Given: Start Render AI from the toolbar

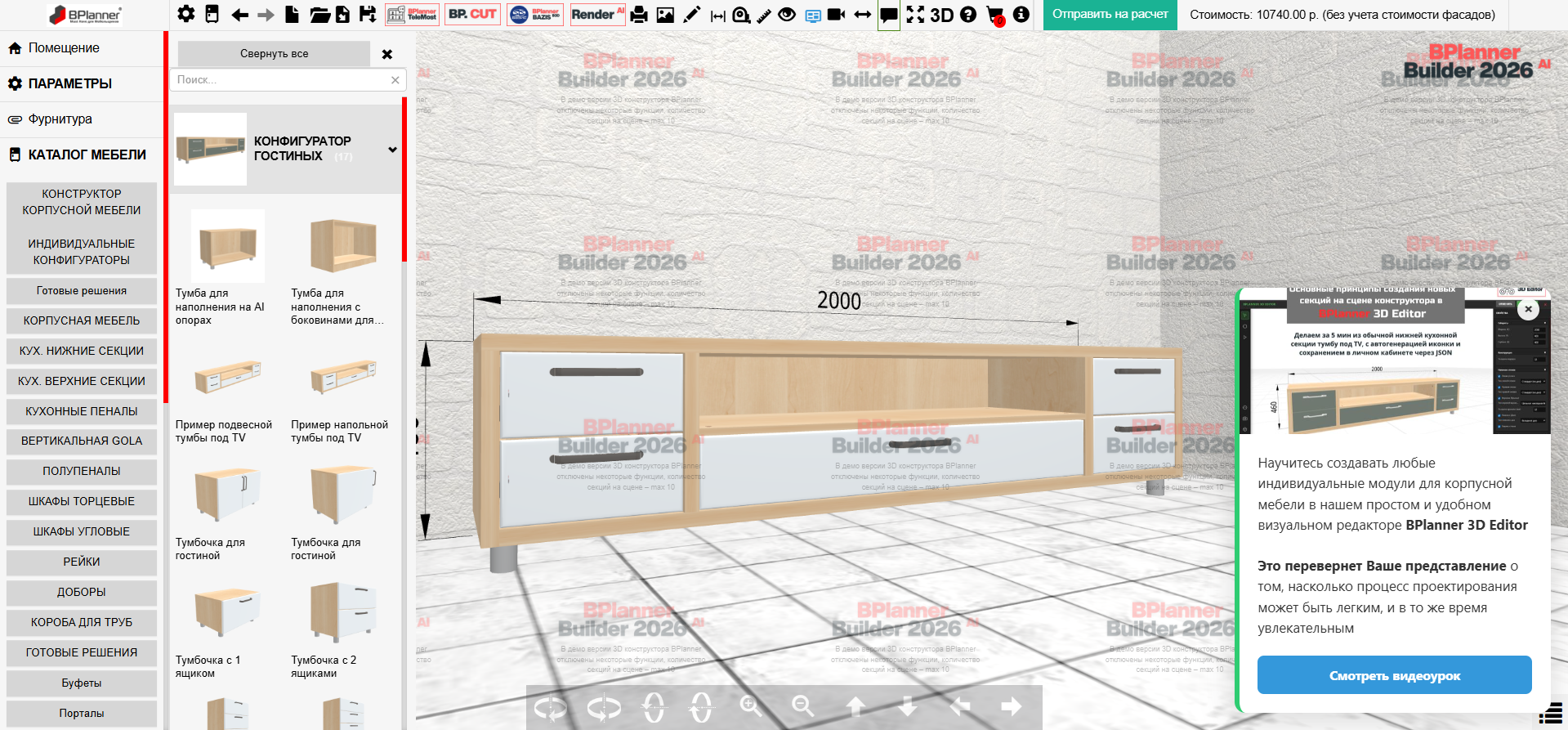Looking at the screenshot, I should point(597,14).
